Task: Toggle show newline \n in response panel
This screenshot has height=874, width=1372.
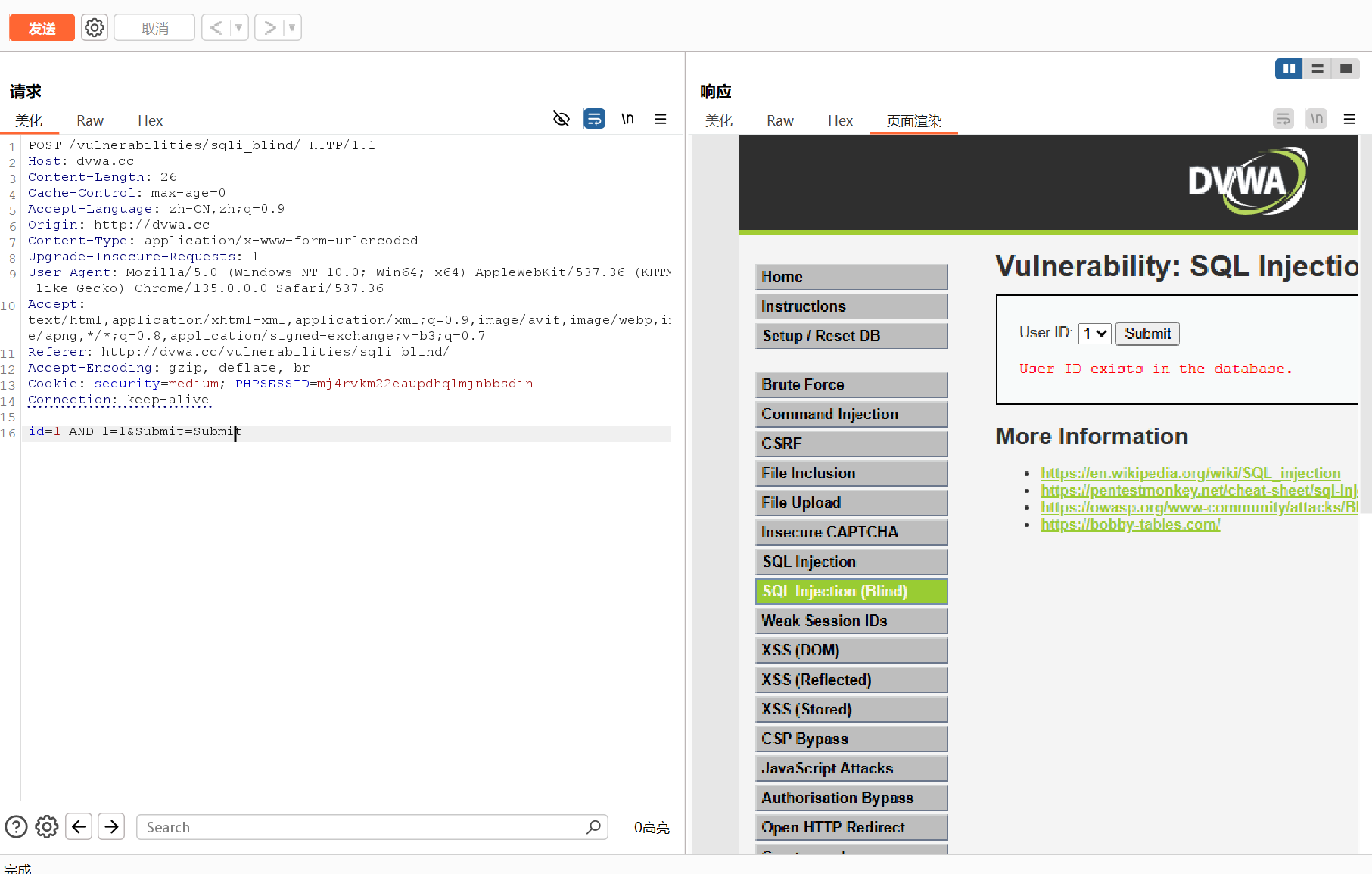Action: [x=1317, y=119]
